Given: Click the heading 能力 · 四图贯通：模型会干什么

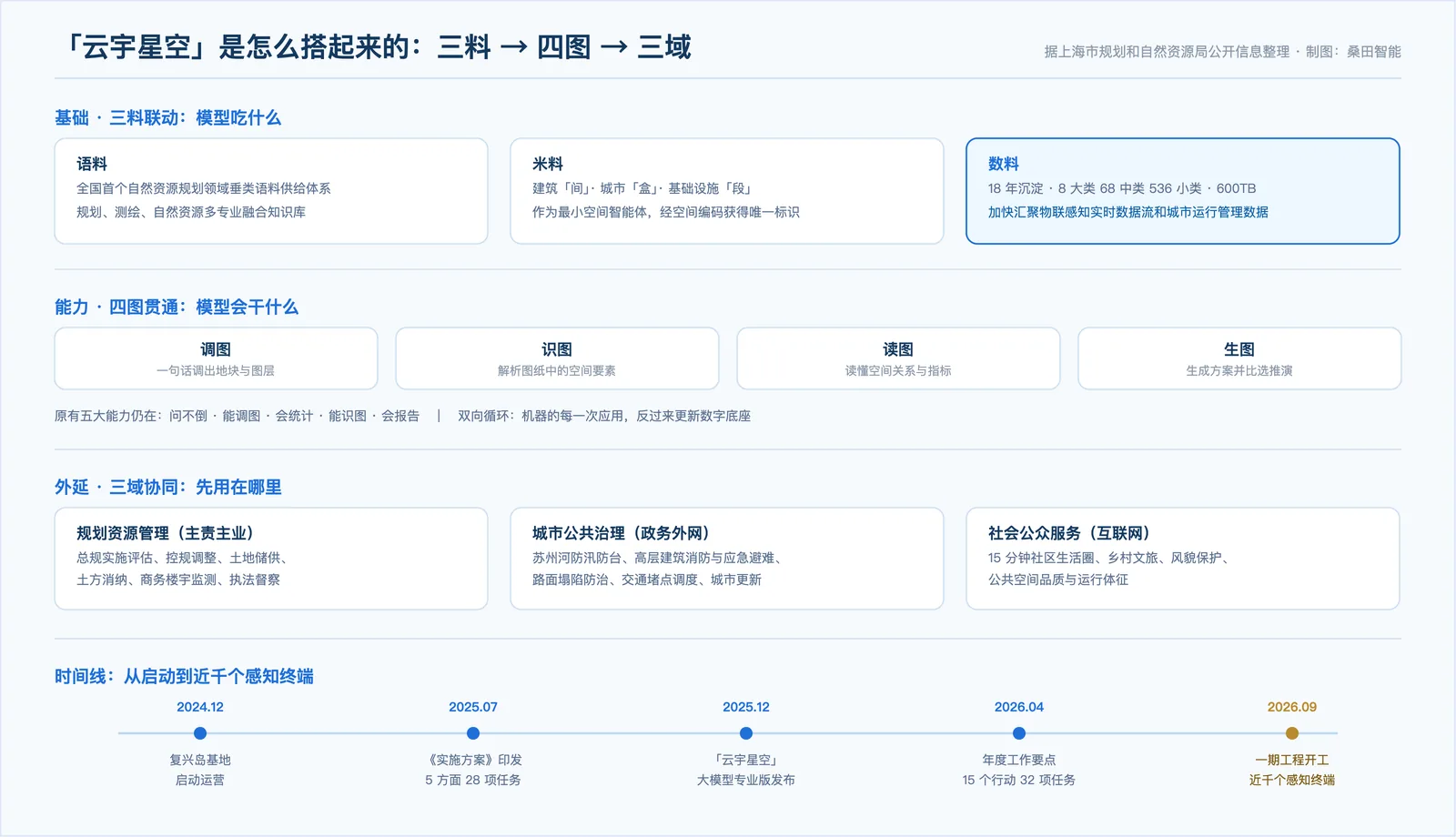Looking at the screenshot, I should 177,307.
